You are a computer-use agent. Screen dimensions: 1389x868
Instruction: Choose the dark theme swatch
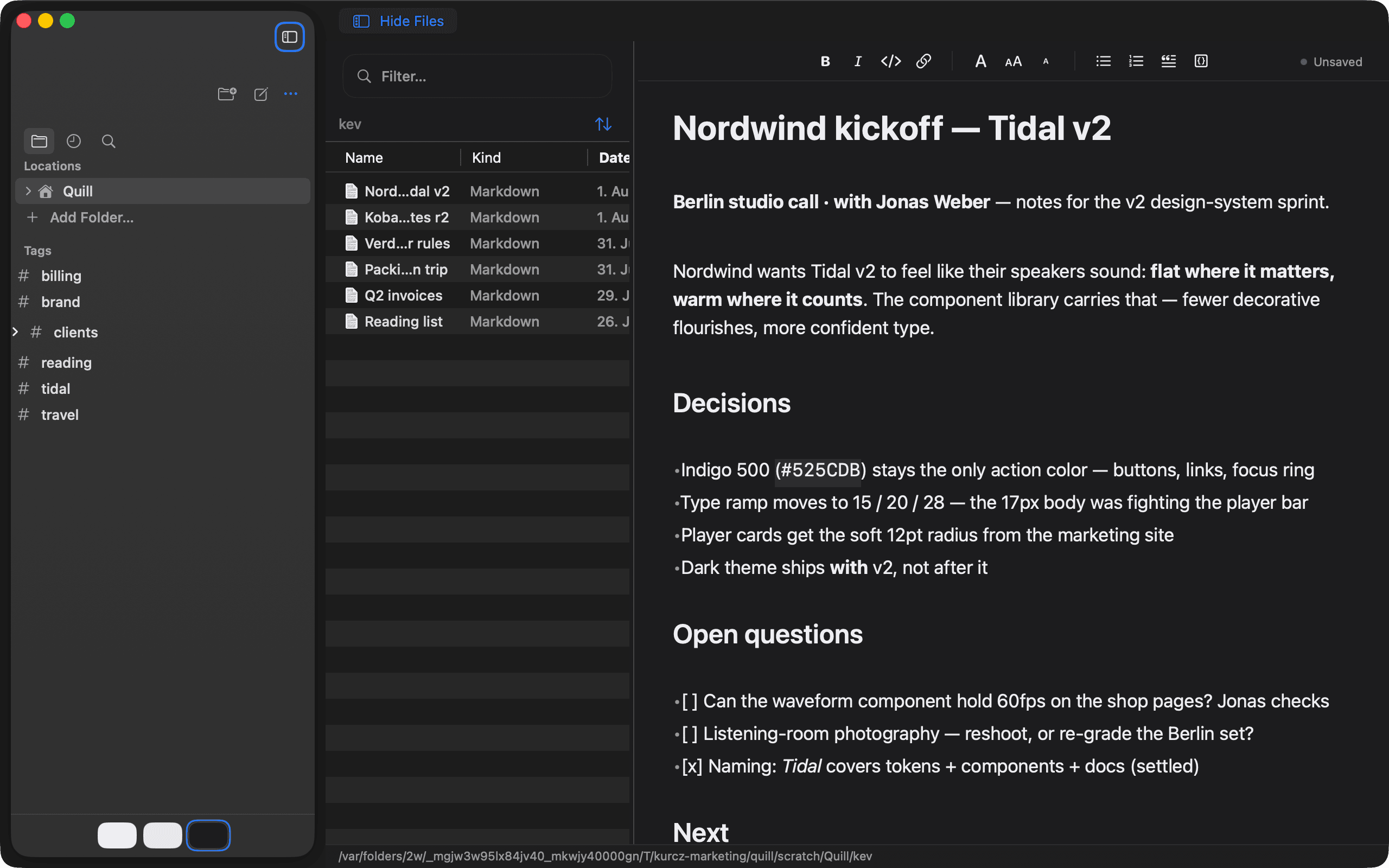pos(208,835)
